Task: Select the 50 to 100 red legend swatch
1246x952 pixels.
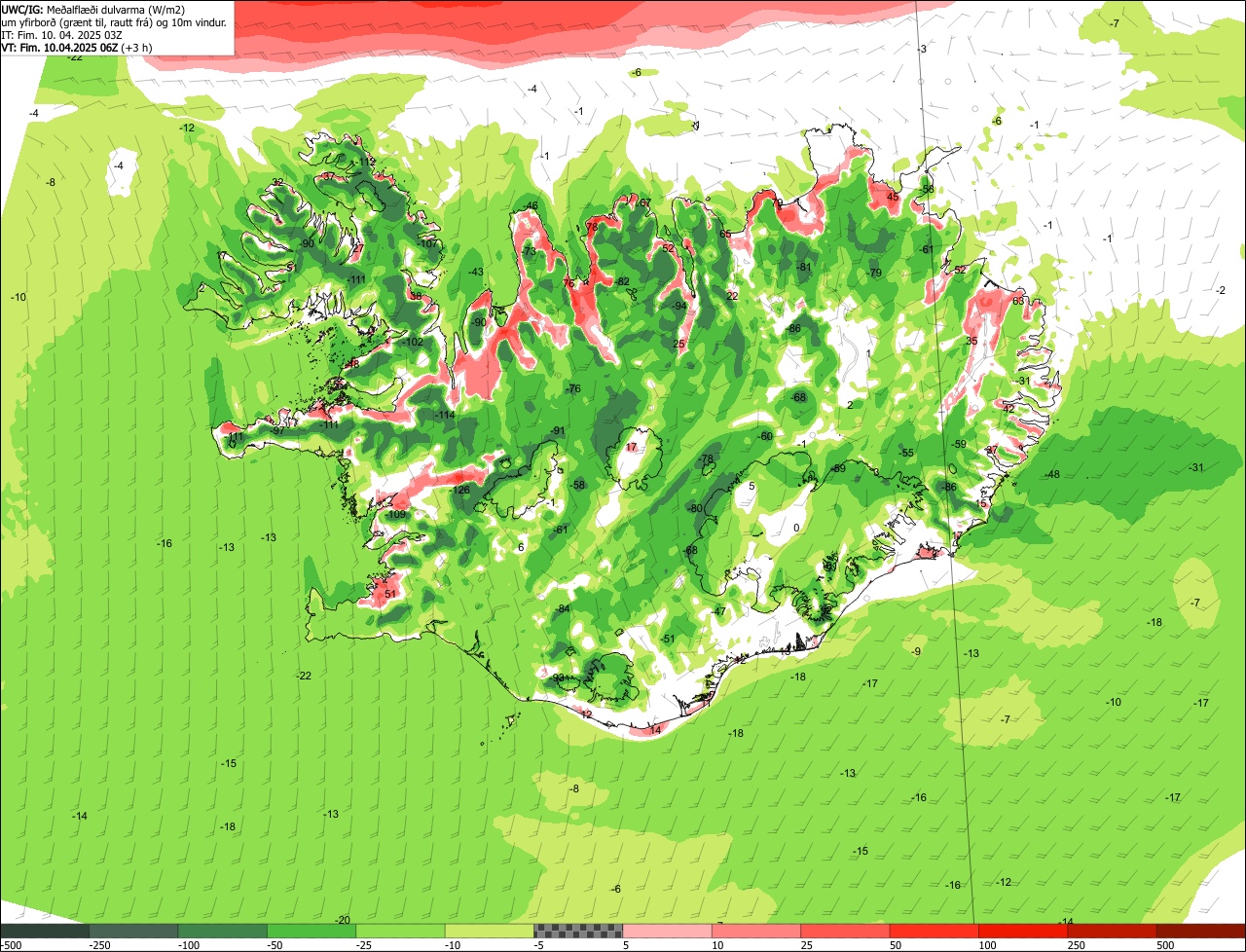Action: pyautogui.click(x=934, y=931)
